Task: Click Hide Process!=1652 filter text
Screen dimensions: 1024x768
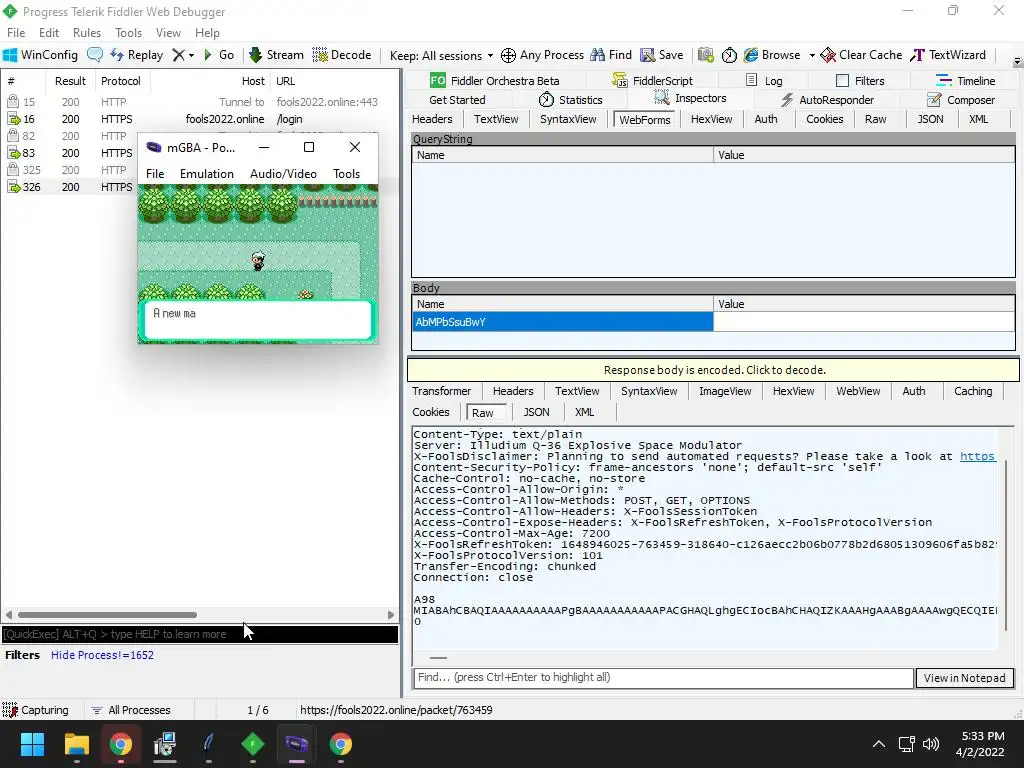Action: [103, 655]
